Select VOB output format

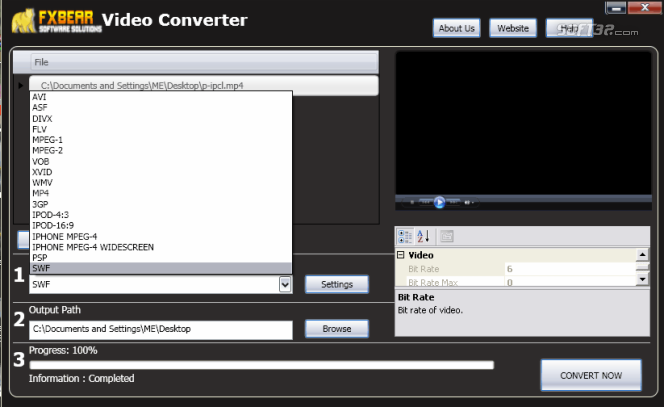pyautogui.click(x=161, y=161)
